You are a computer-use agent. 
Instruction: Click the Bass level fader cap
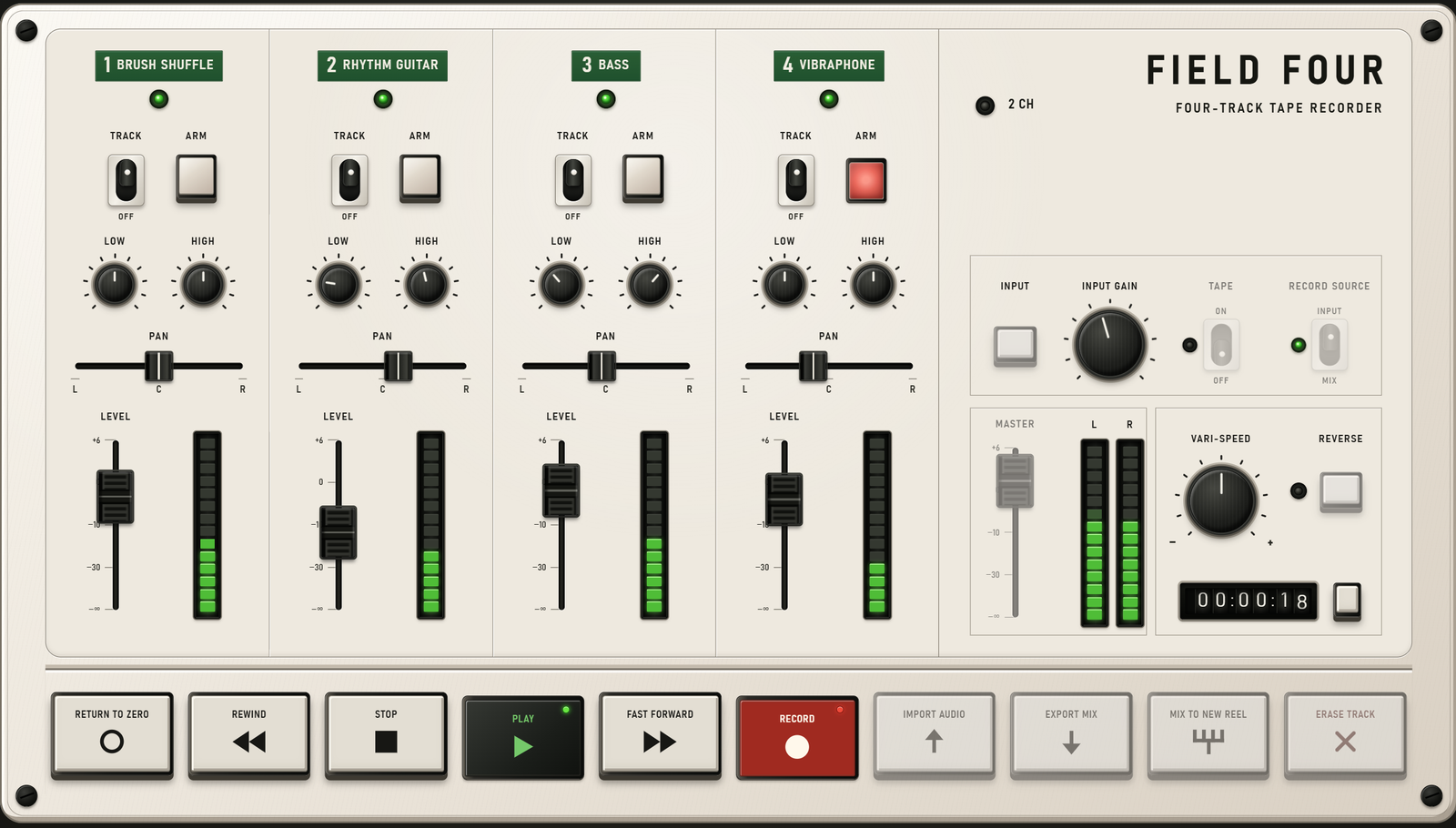click(561, 490)
